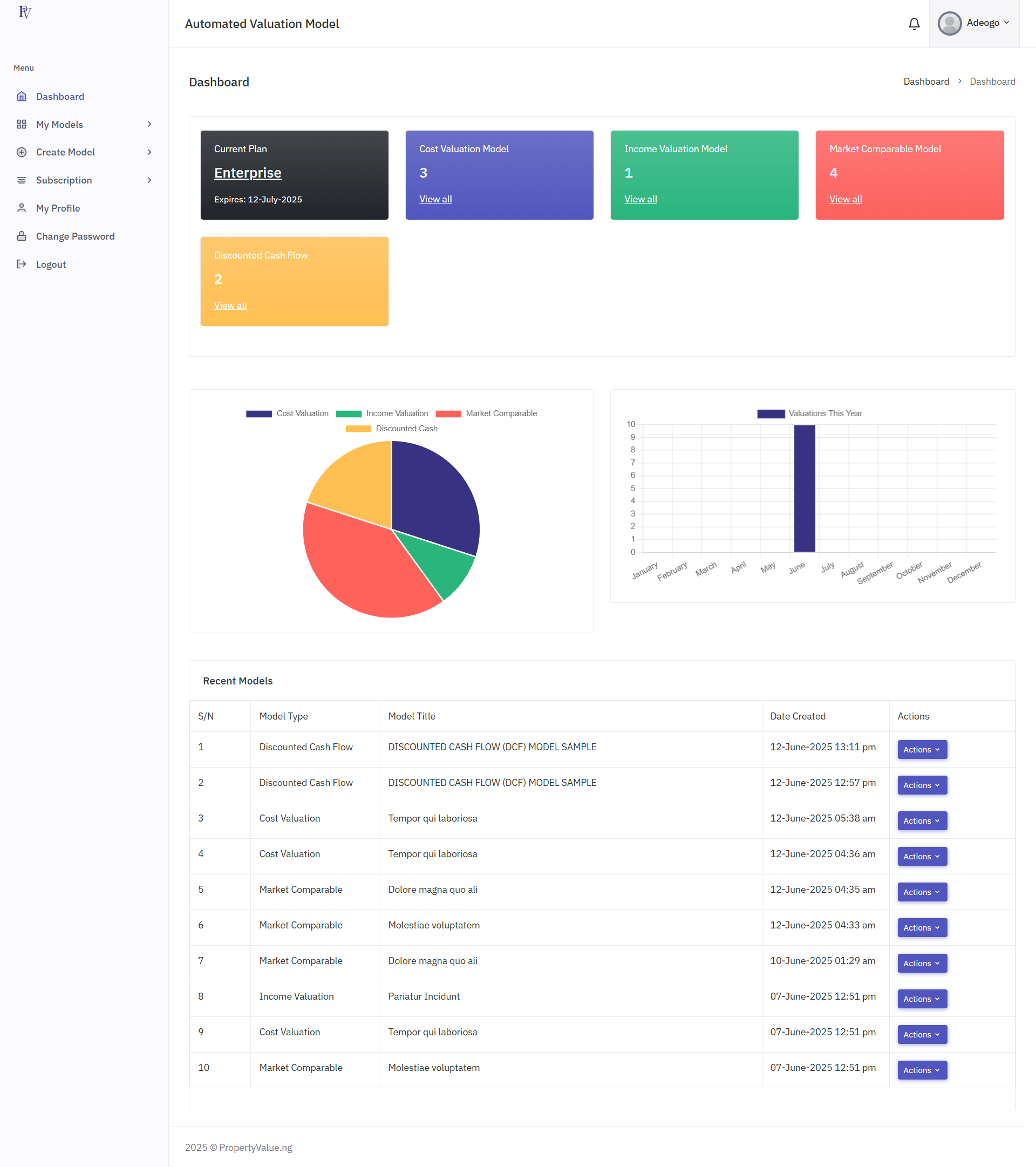Select My Models in sidebar menu
The width and height of the screenshot is (1036, 1167).
[x=59, y=125]
